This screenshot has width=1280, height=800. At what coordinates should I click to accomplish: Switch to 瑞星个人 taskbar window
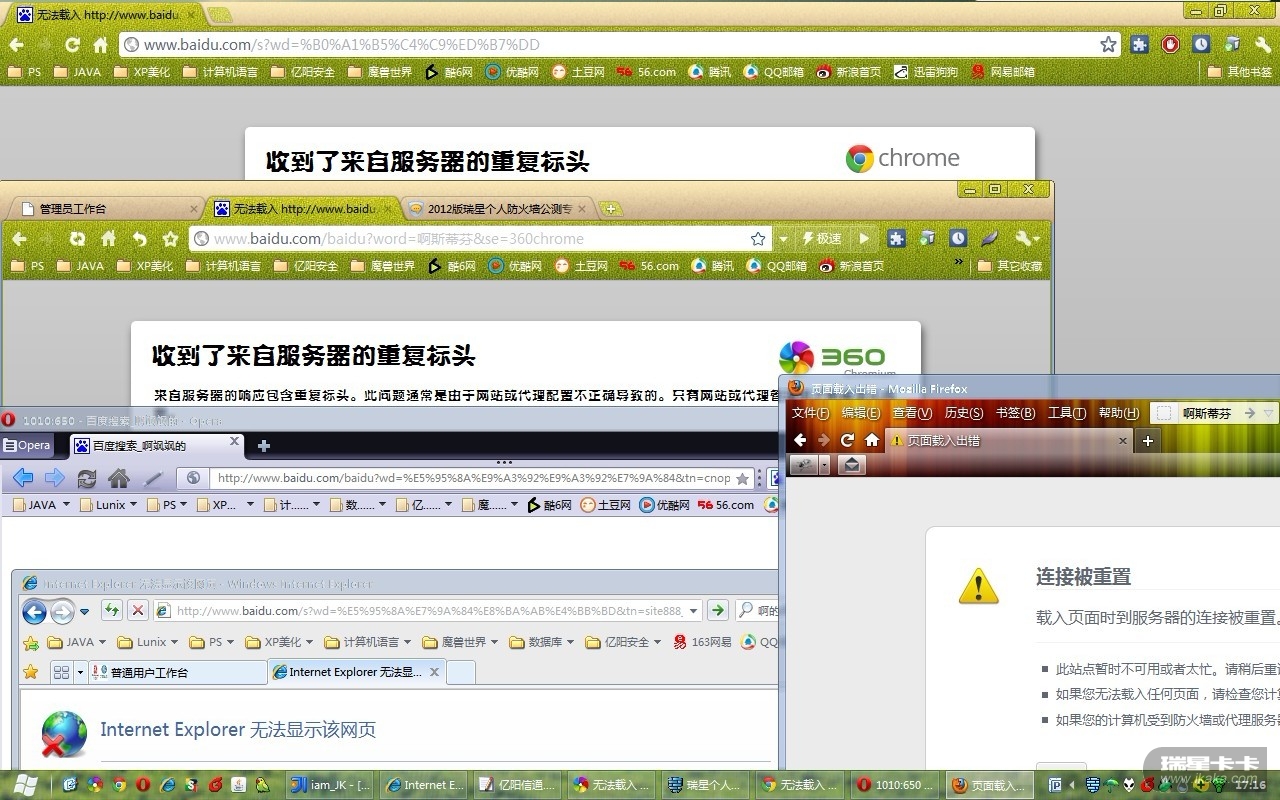point(705,785)
